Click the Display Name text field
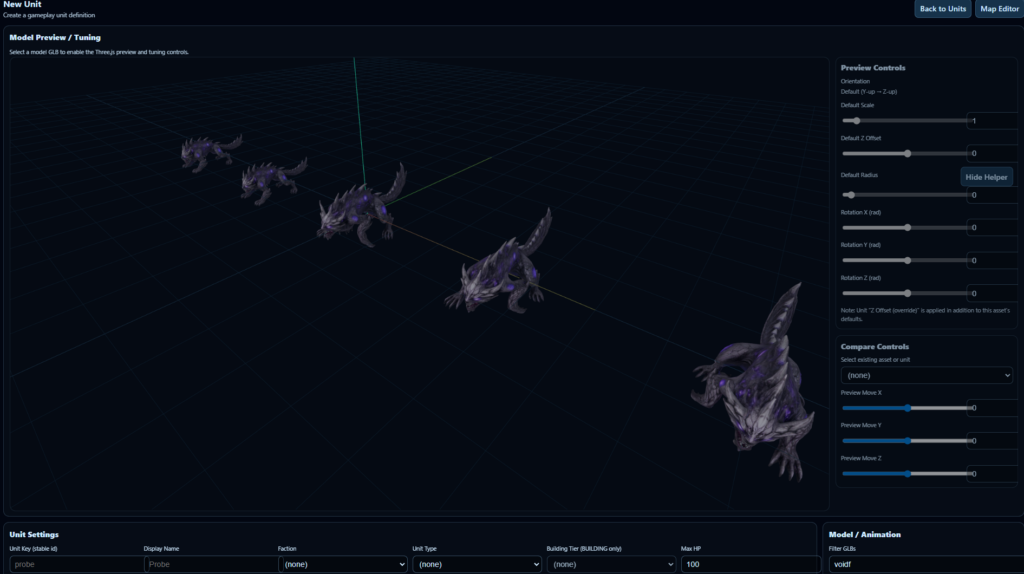Viewport: 1024px width, 574px height. coord(208,564)
